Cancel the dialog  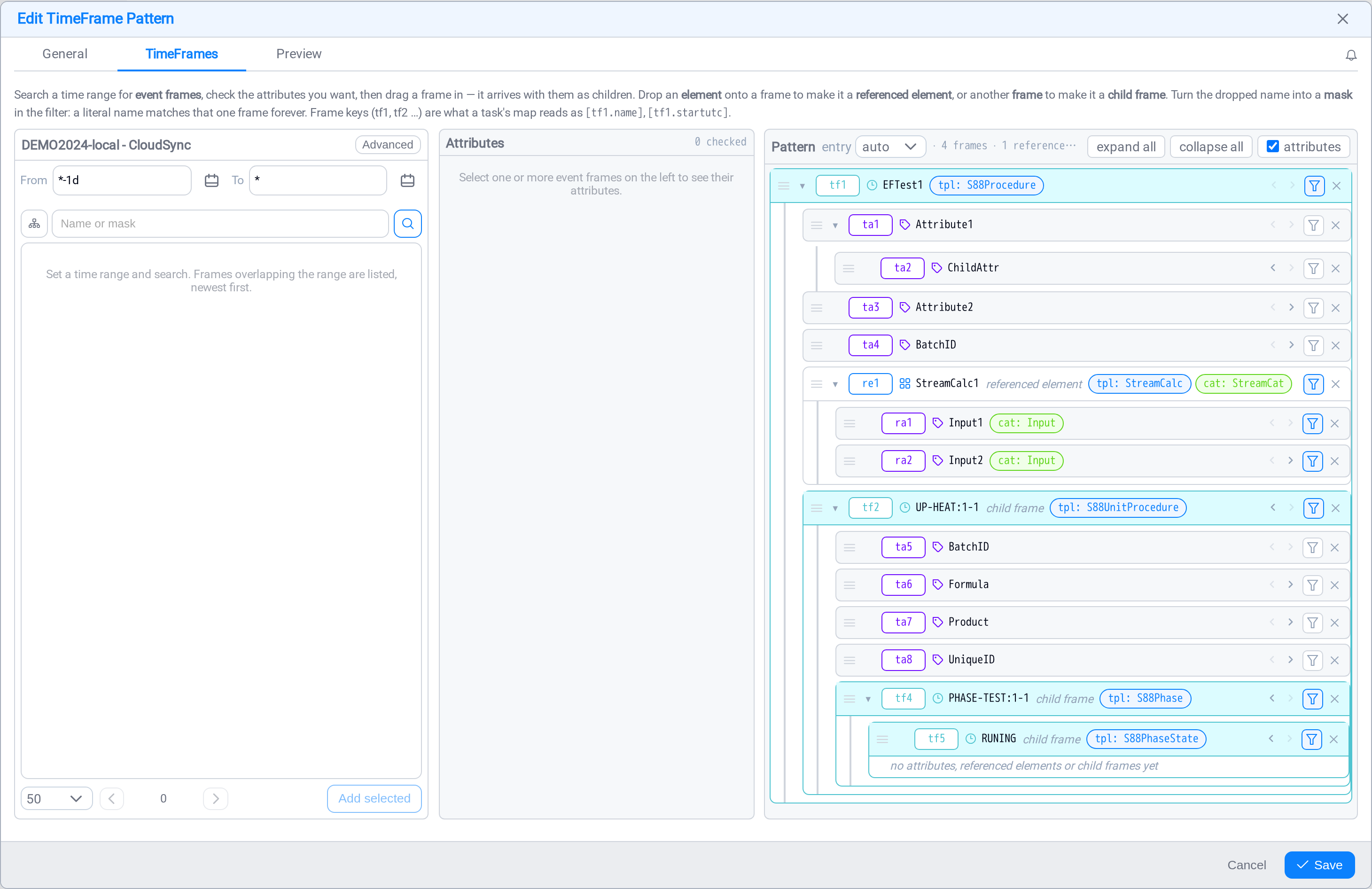[1247, 865]
